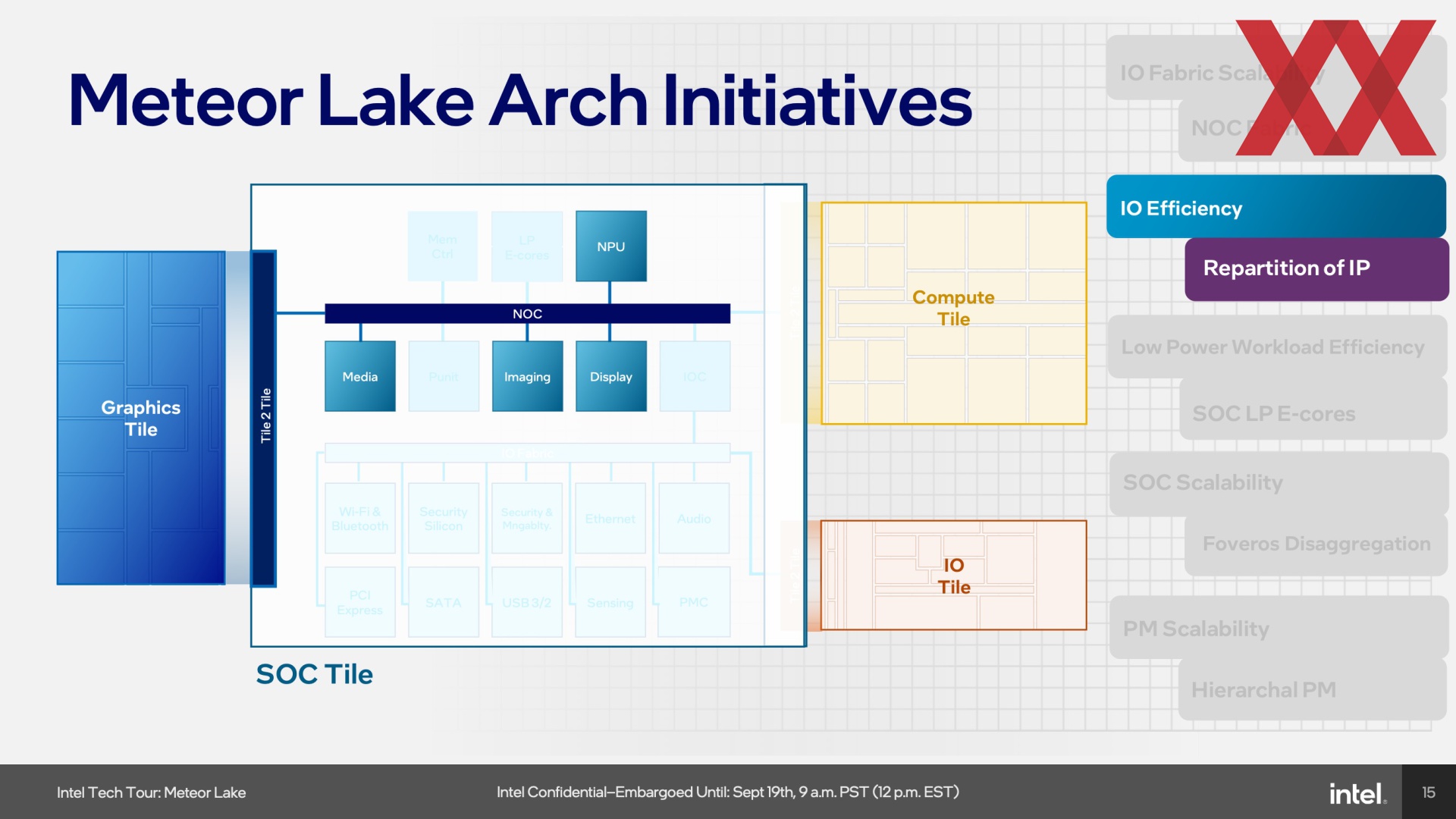Click the Intel Confidential embargo footer text
Image resolution: width=1456 pixels, height=819 pixels.
click(728, 792)
